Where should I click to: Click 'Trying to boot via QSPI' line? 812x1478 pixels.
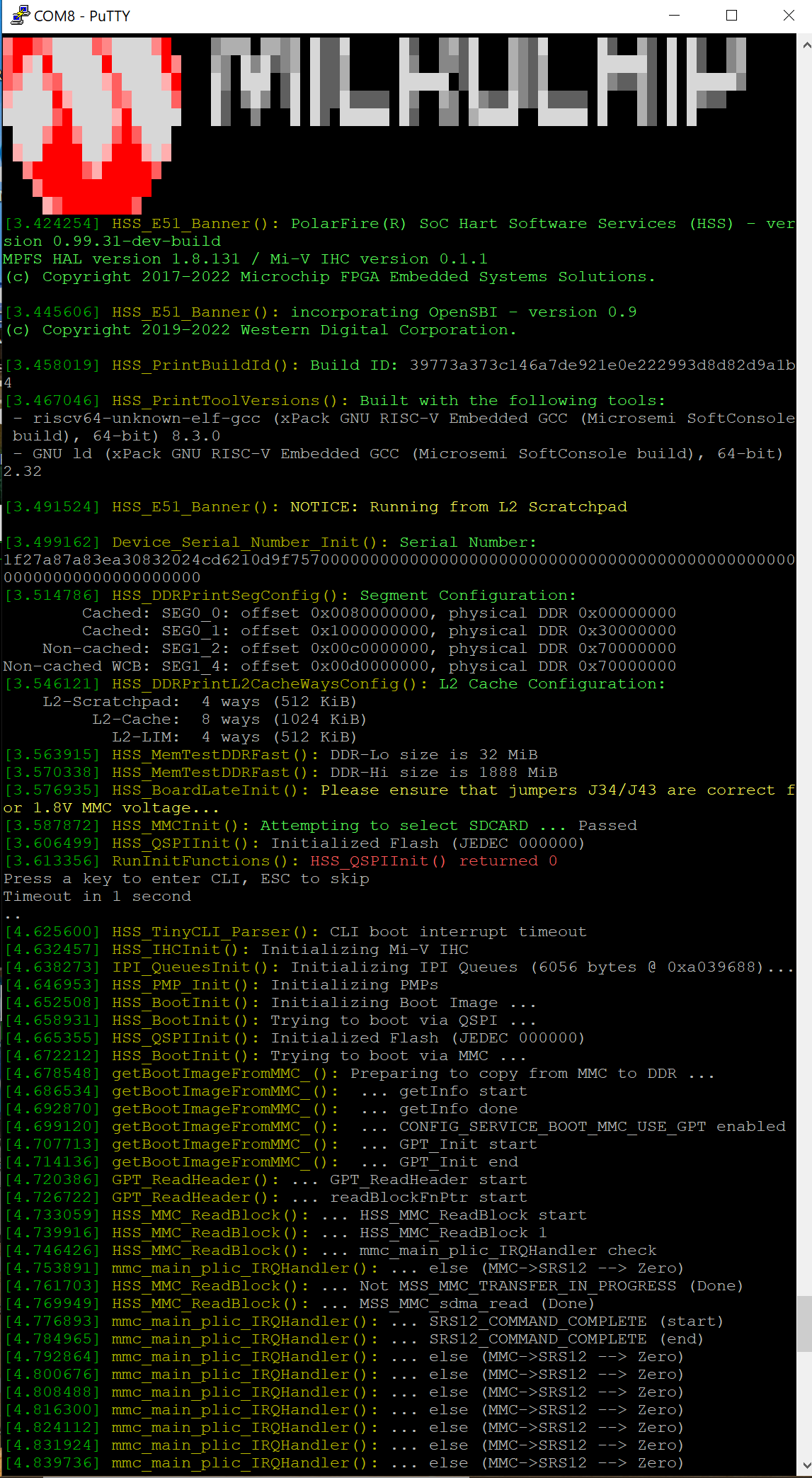(x=404, y=1020)
